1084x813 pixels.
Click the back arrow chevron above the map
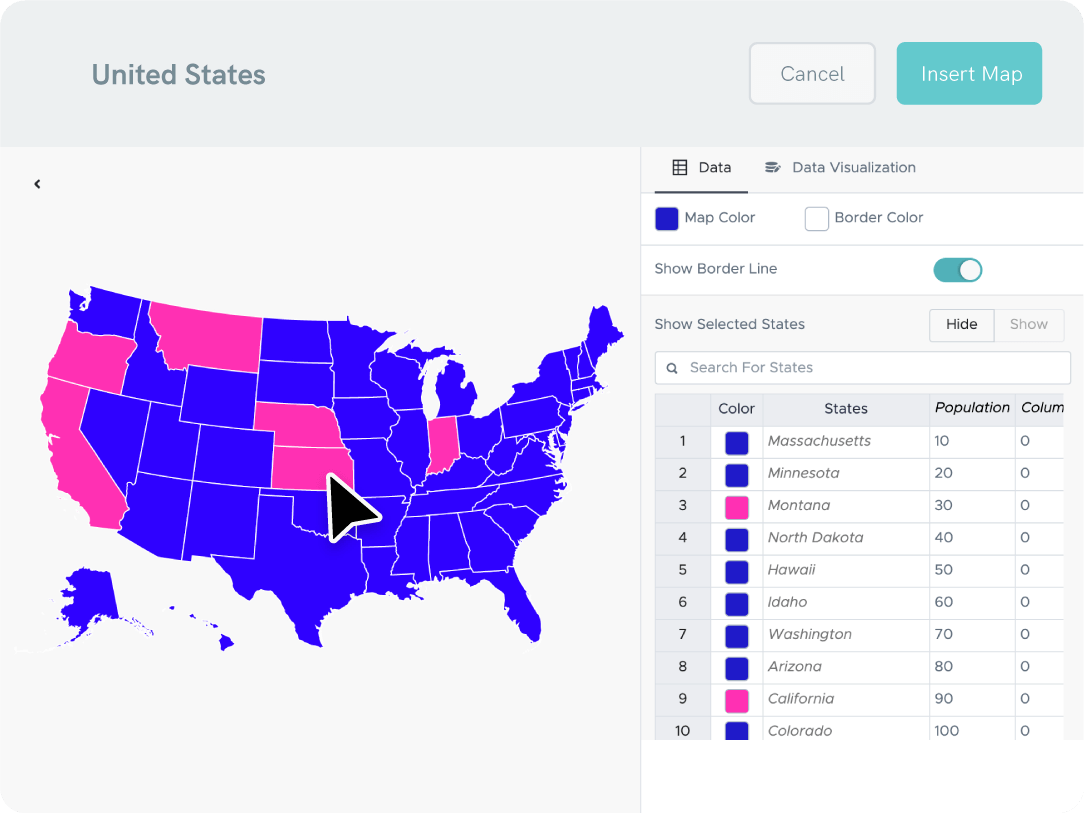pos(37,184)
